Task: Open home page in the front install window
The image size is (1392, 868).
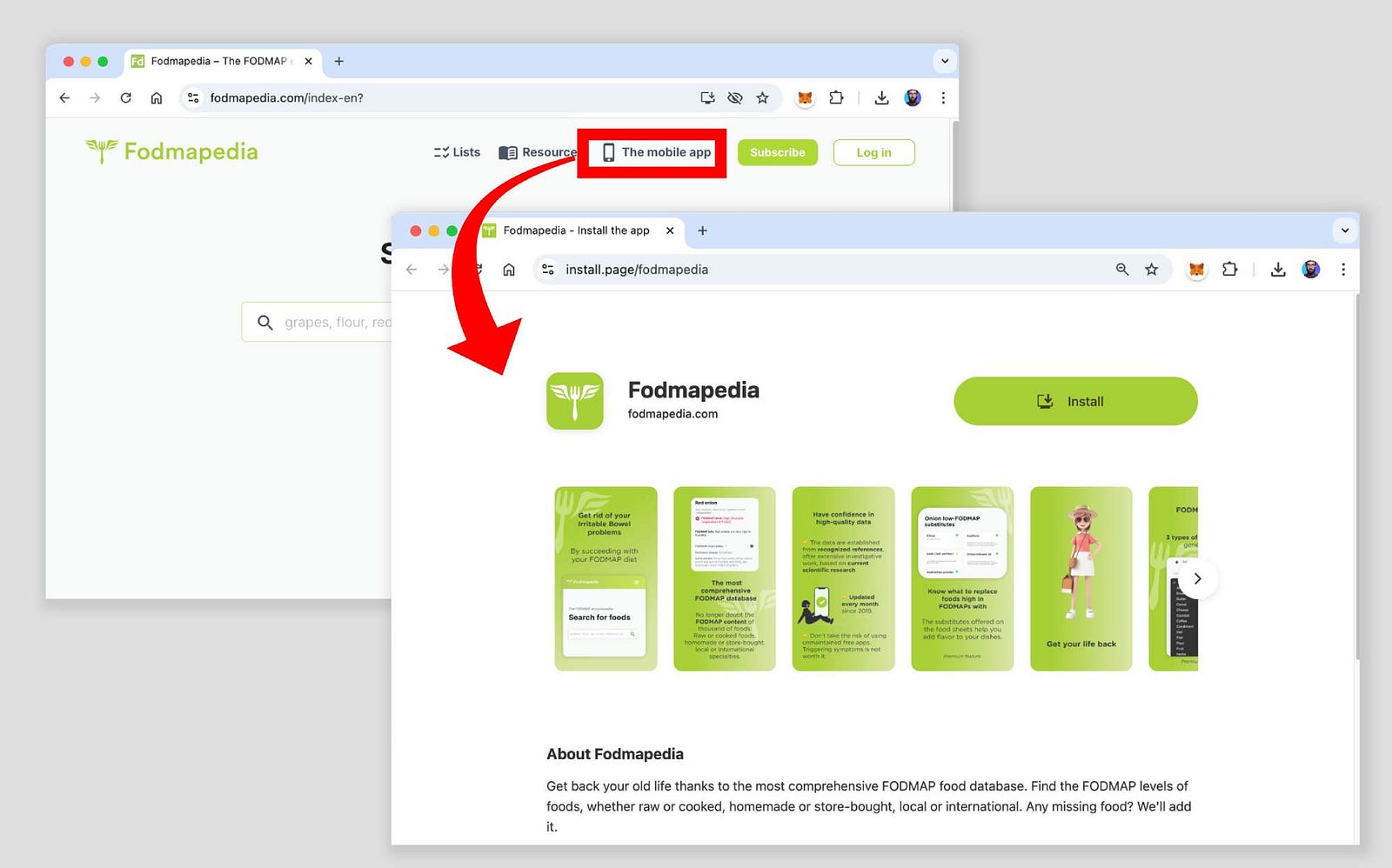Action: pos(509,270)
